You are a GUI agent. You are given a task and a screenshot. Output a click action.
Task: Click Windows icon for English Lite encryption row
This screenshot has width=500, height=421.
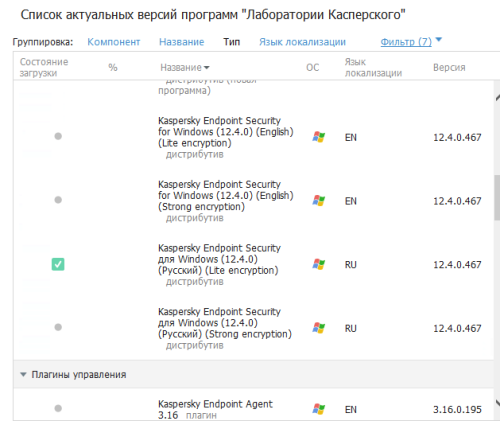pyautogui.click(x=319, y=137)
